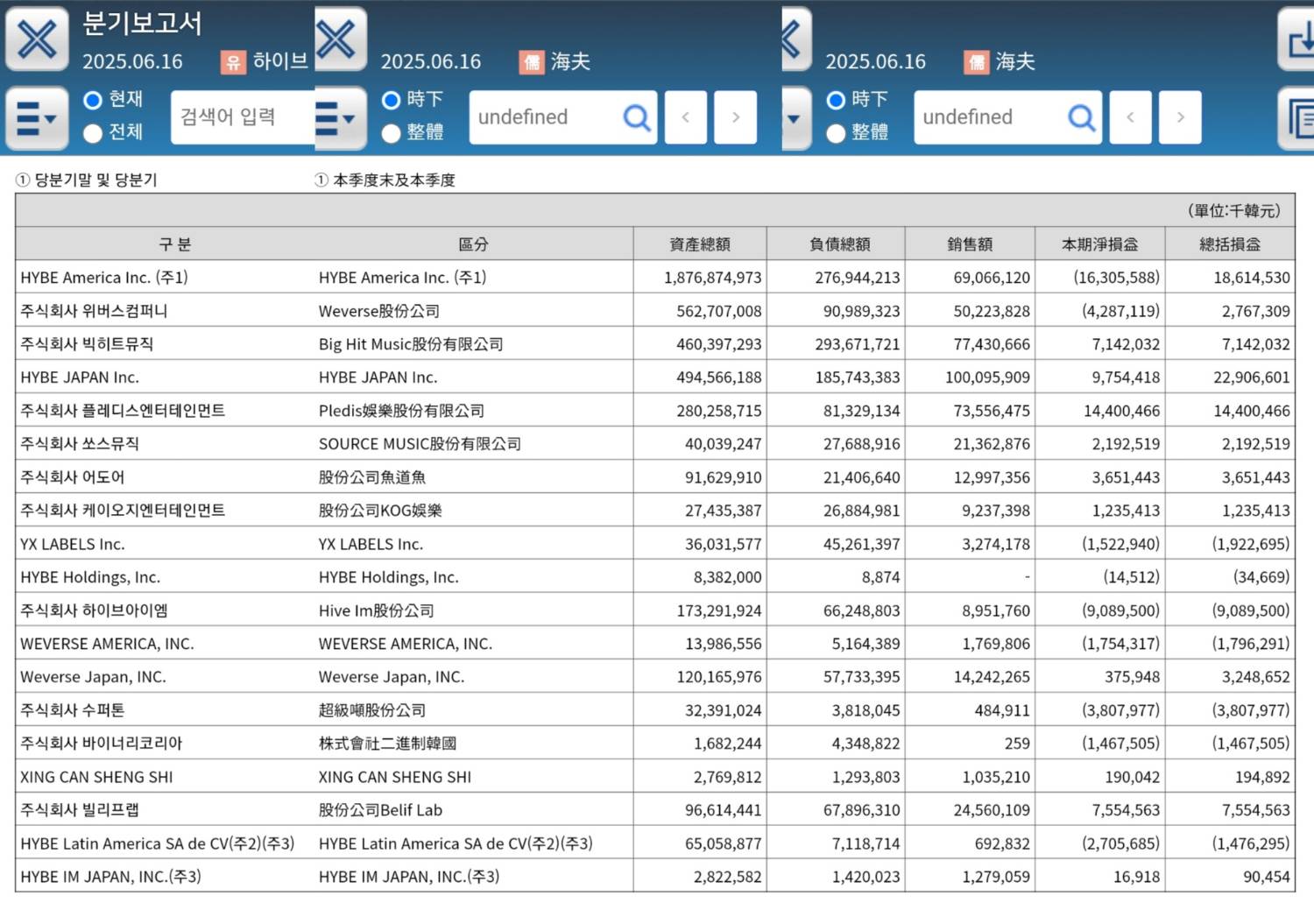Viewport: 1314px width, 924px height.
Task: Click the net loss (16,305,588)
Action: coord(1116,278)
